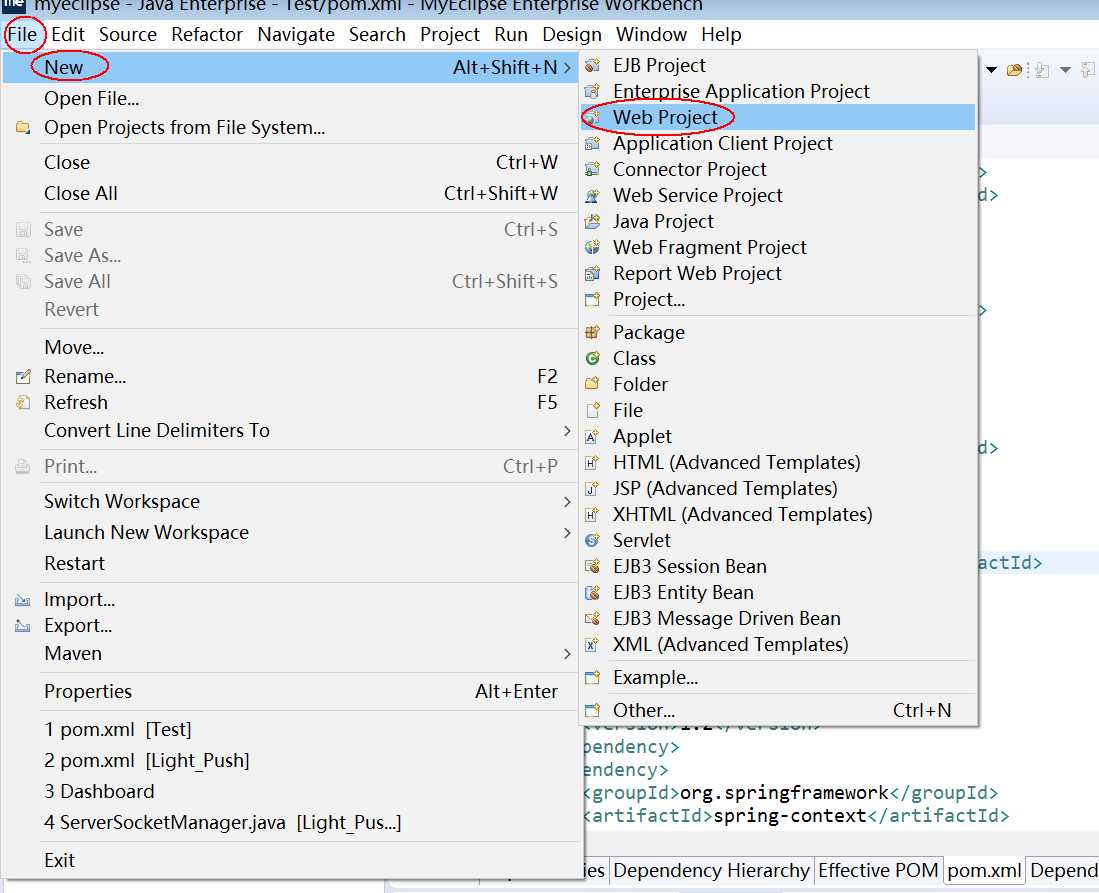Open recent 4 ServerSocketManager.java
This screenshot has height=893, width=1099.
293,822
